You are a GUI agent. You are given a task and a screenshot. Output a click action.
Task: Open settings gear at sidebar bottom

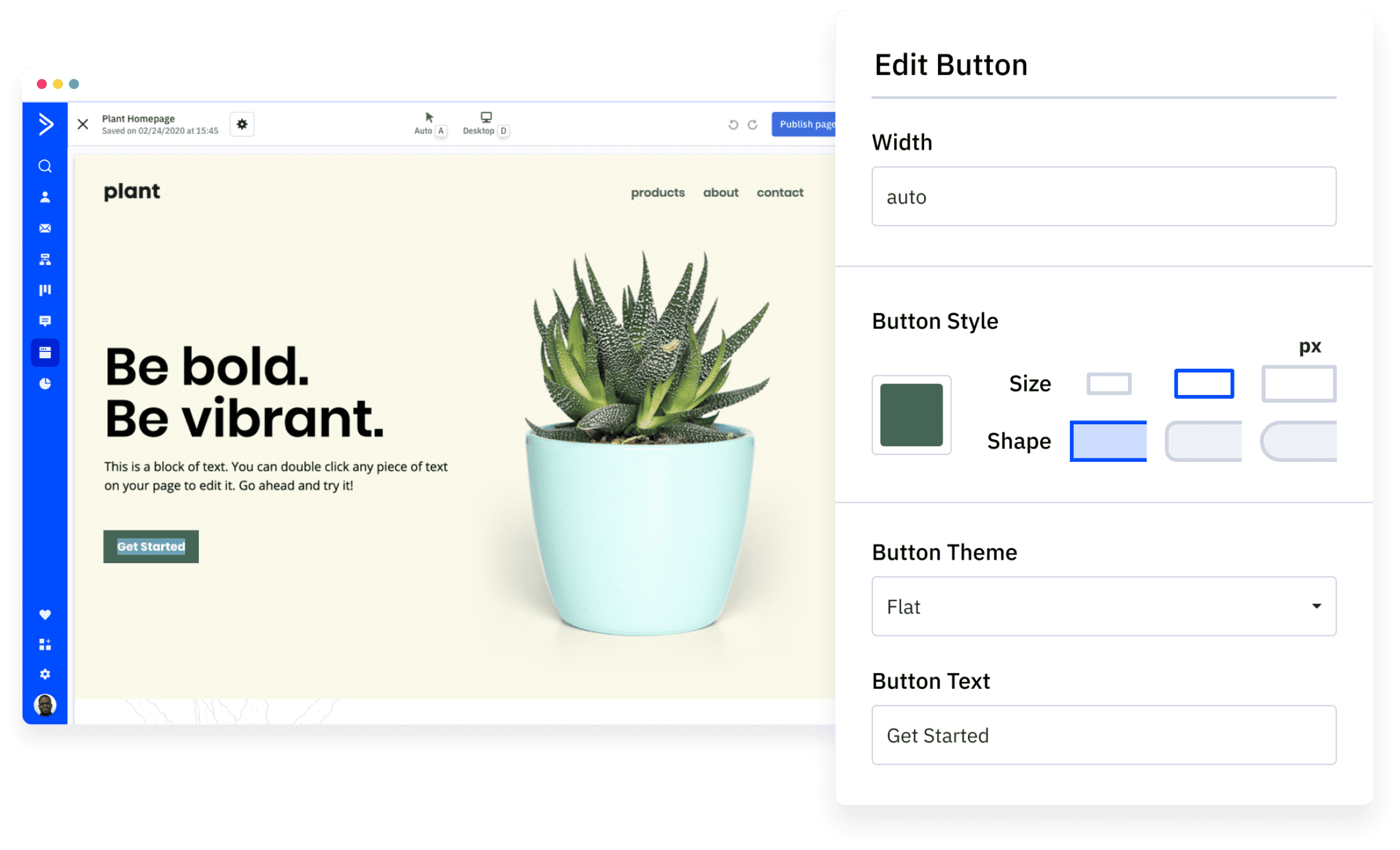(45, 674)
